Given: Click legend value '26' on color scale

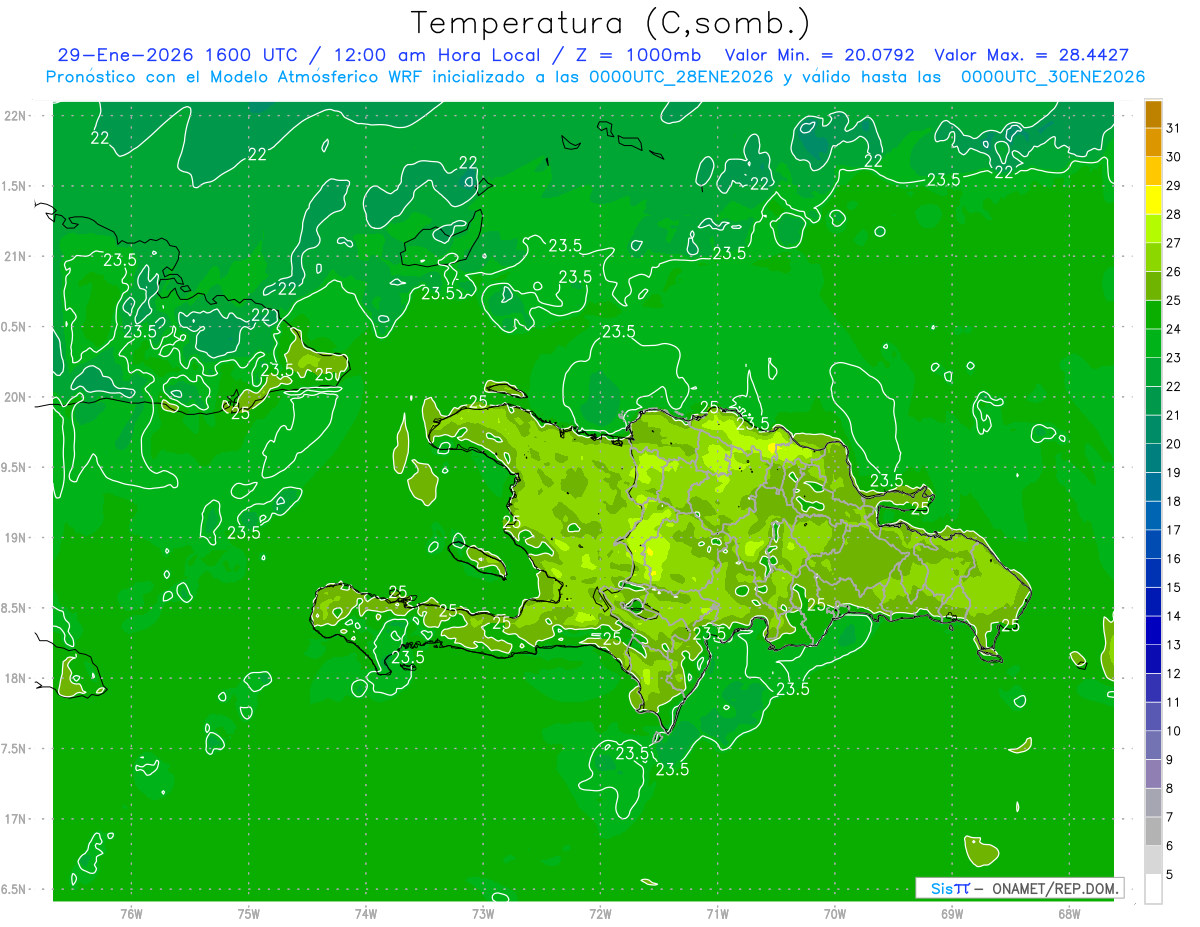Looking at the screenshot, I should pyautogui.click(x=1174, y=271).
